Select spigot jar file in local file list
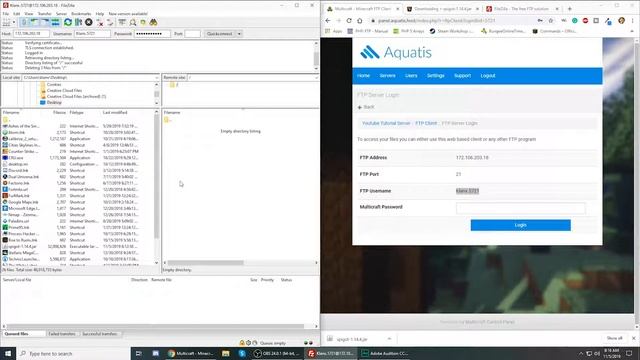 (x=22, y=247)
